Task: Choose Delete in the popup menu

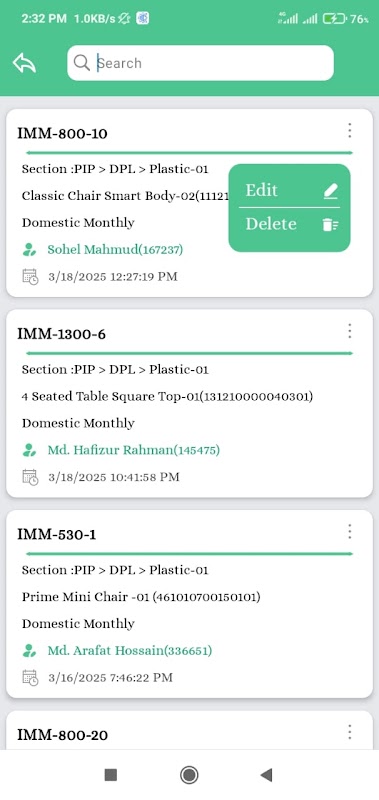Action: (x=289, y=224)
